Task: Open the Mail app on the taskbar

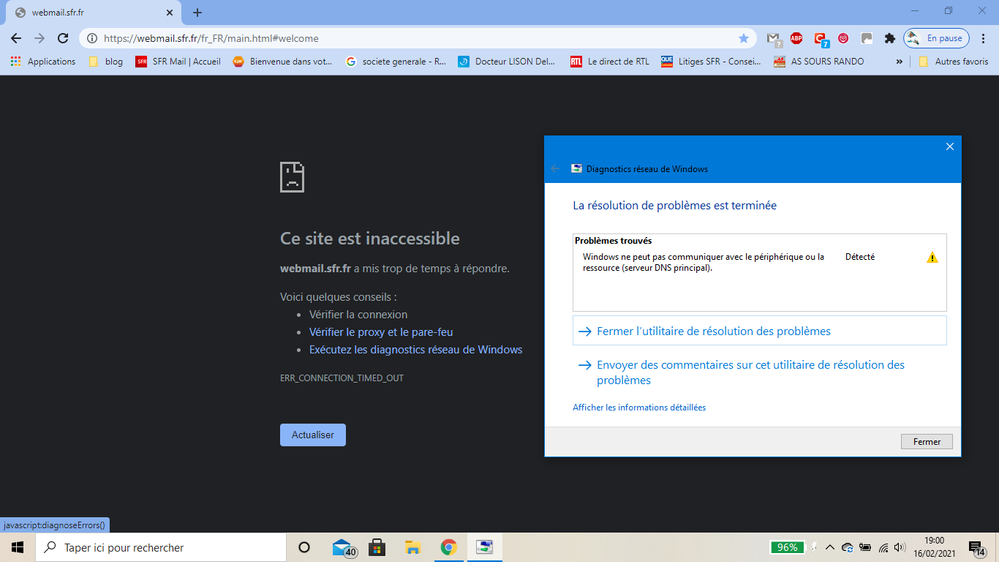Action: tap(343, 547)
